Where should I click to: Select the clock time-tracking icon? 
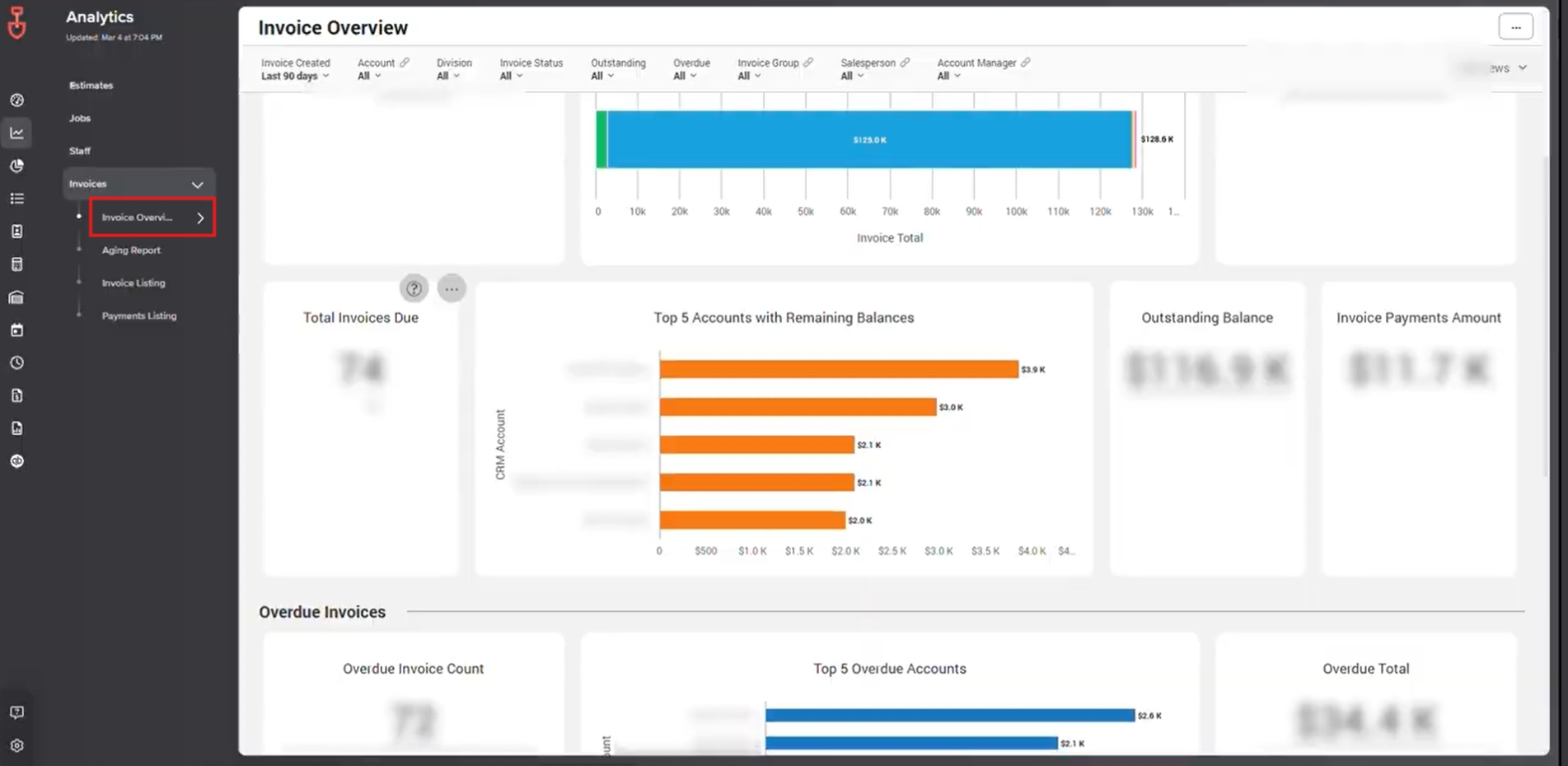(16, 362)
